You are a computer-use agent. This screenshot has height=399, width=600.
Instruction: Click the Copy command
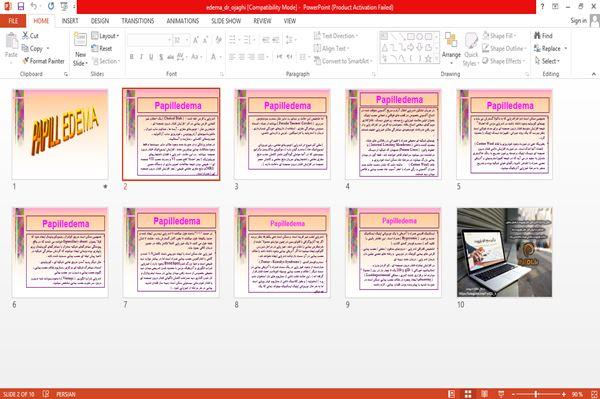point(32,49)
